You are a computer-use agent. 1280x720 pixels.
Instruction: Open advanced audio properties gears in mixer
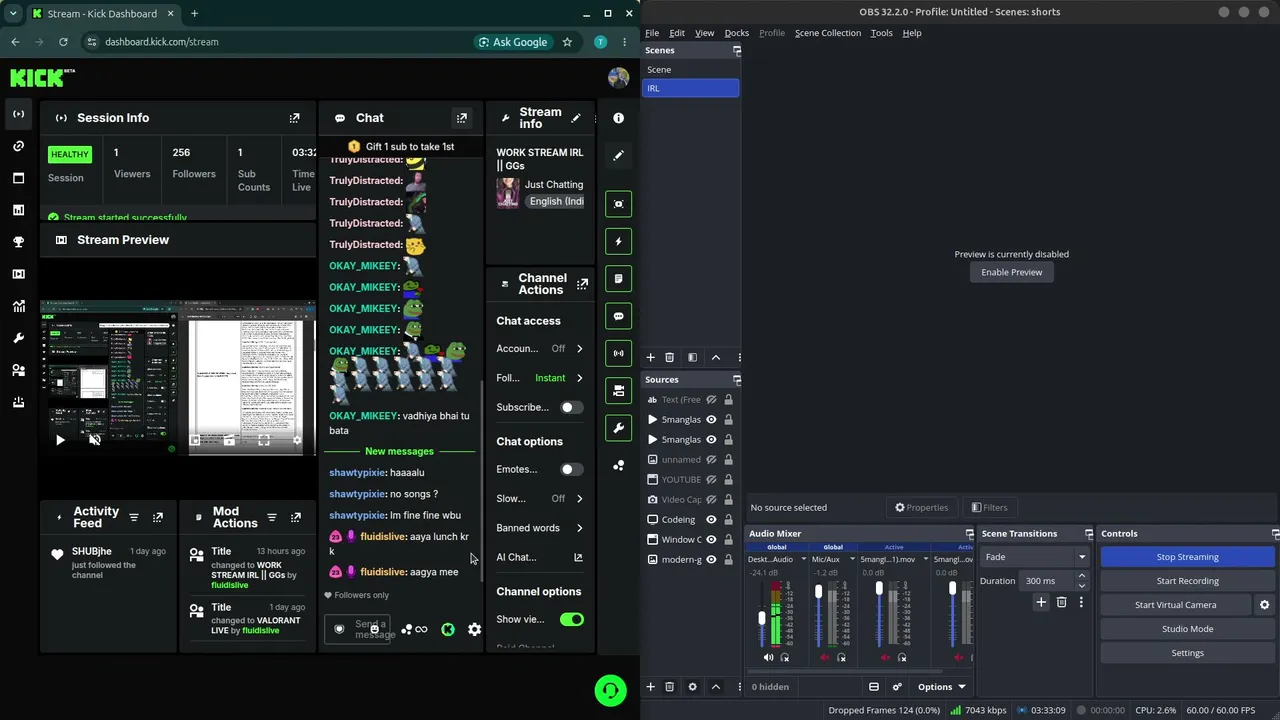[x=897, y=687]
